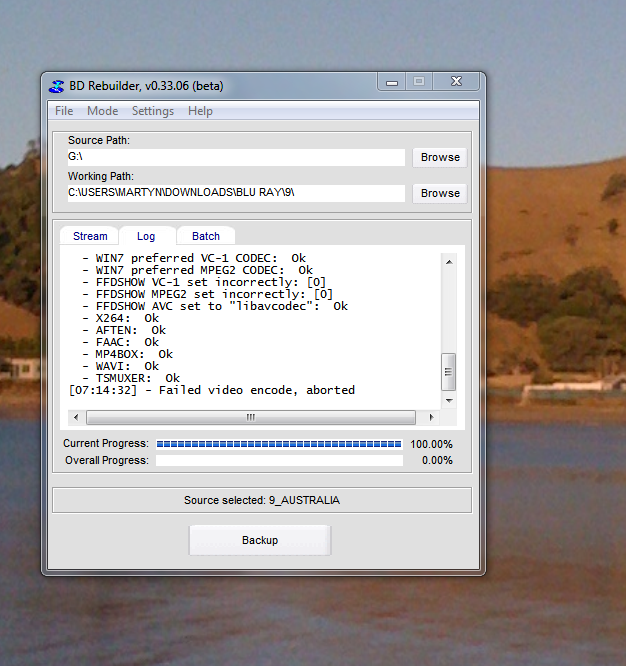The height and width of the screenshot is (666, 626).
Task: Click the log scroll down arrow
Action: 449,401
